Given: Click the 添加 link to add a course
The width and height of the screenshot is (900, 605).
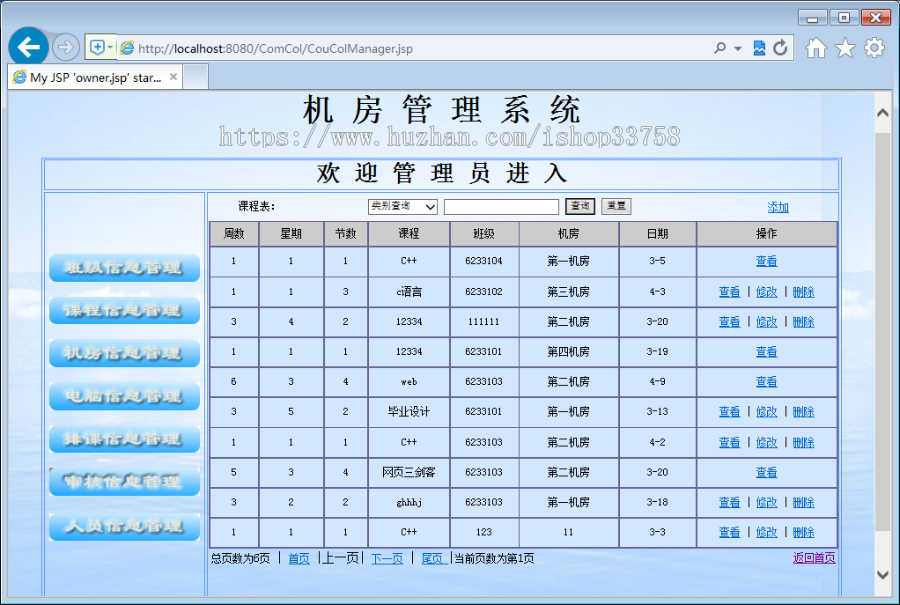Looking at the screenshot, I should pos(779,206).
